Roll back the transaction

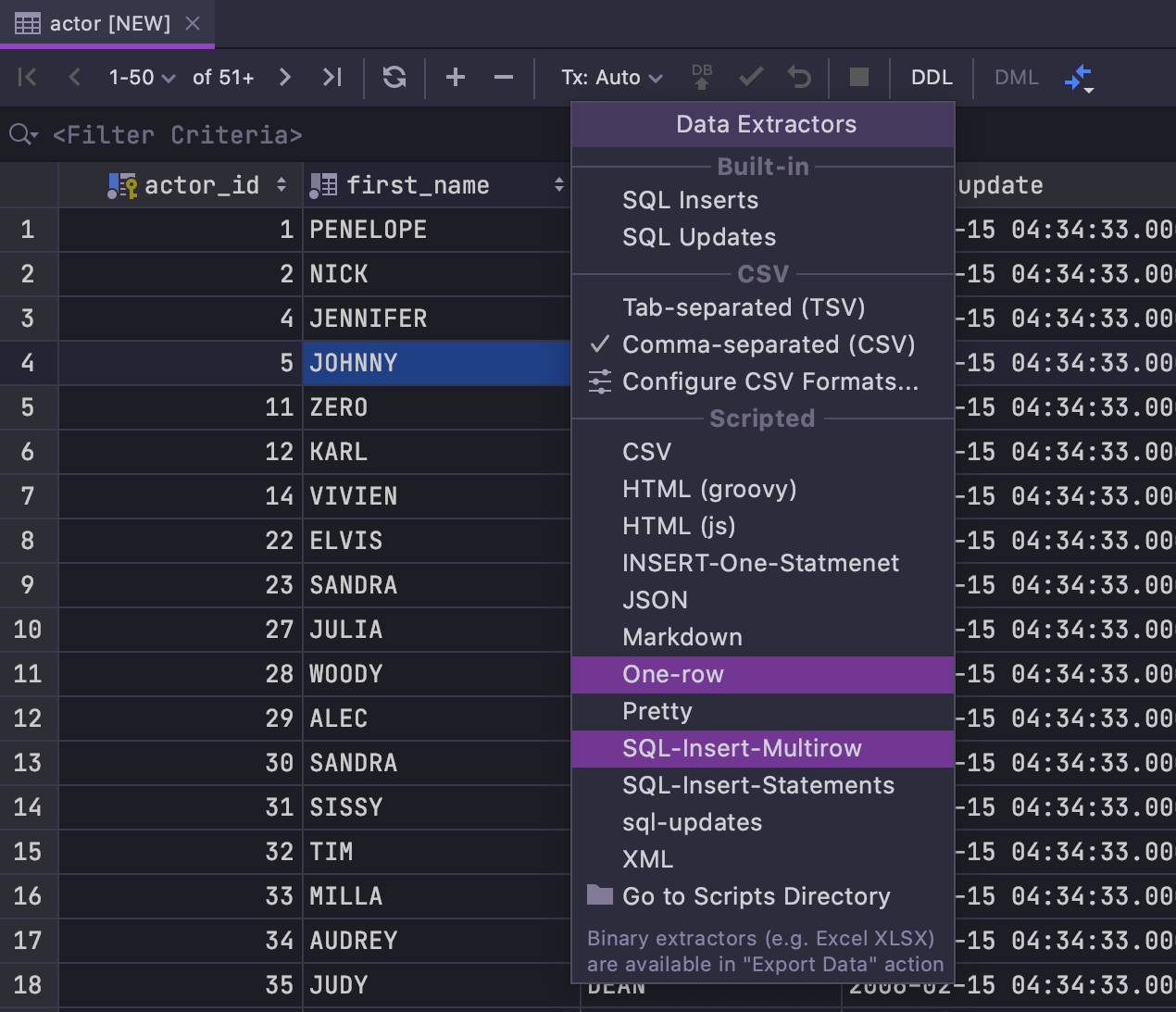click(799, 78)
